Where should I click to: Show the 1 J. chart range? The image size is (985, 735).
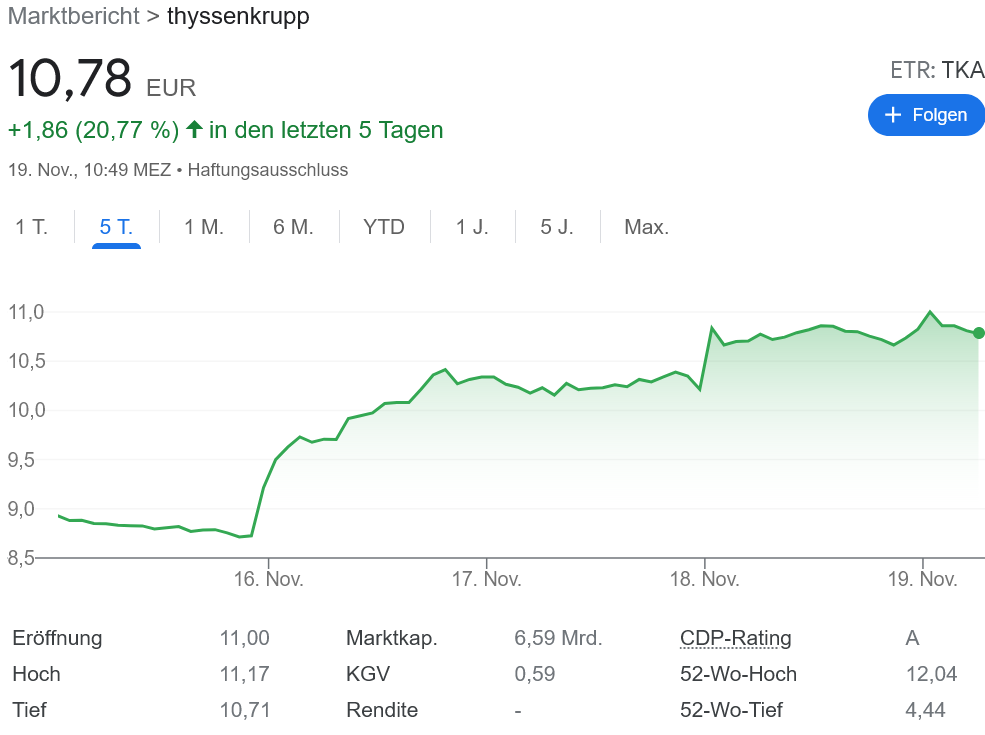[472, 227]
